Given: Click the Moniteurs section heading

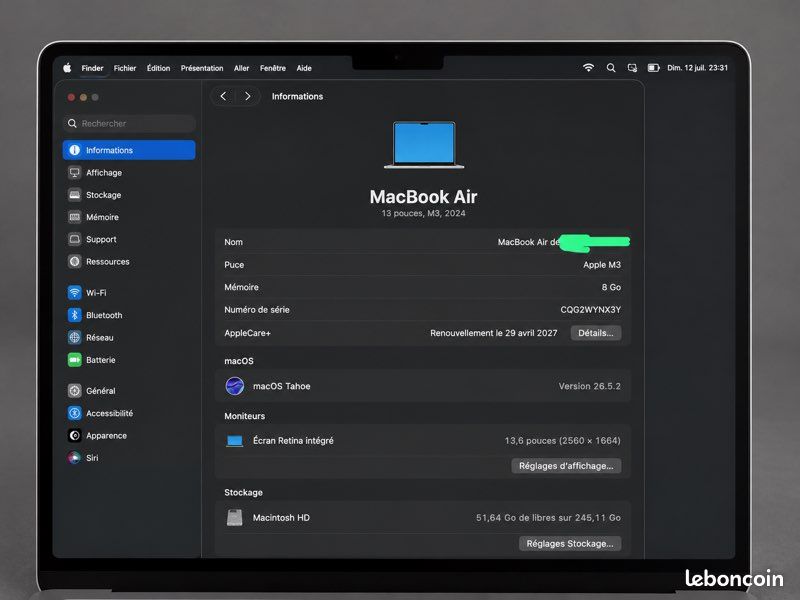Looking at the screenshot, I should [x=244, y=416].
